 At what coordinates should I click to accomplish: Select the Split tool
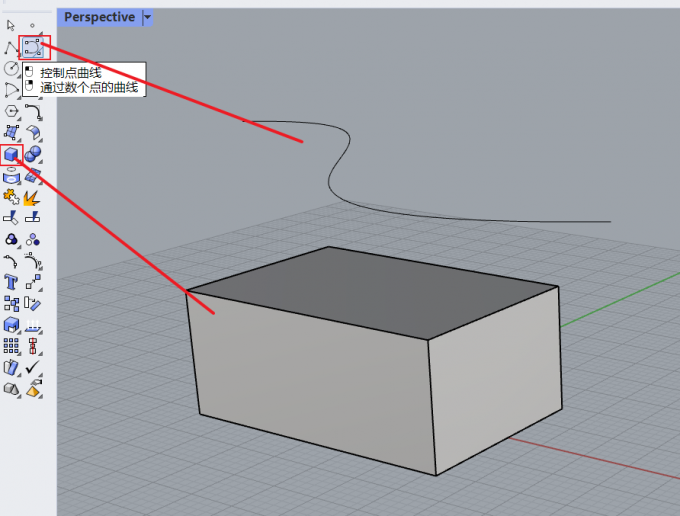[x=33, y=217]
